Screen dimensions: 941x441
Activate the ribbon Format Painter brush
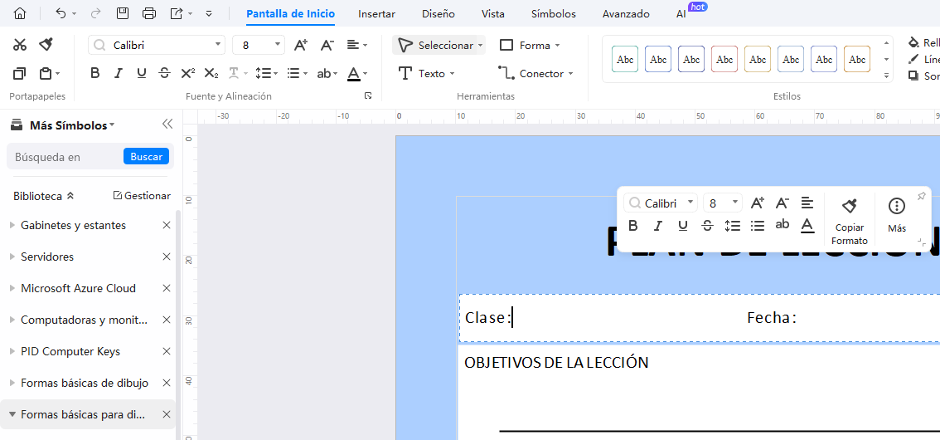coord(46,44)
